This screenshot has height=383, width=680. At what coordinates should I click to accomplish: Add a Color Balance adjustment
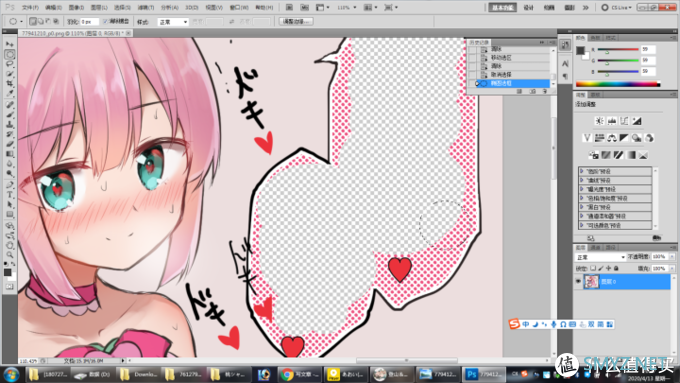612,138
